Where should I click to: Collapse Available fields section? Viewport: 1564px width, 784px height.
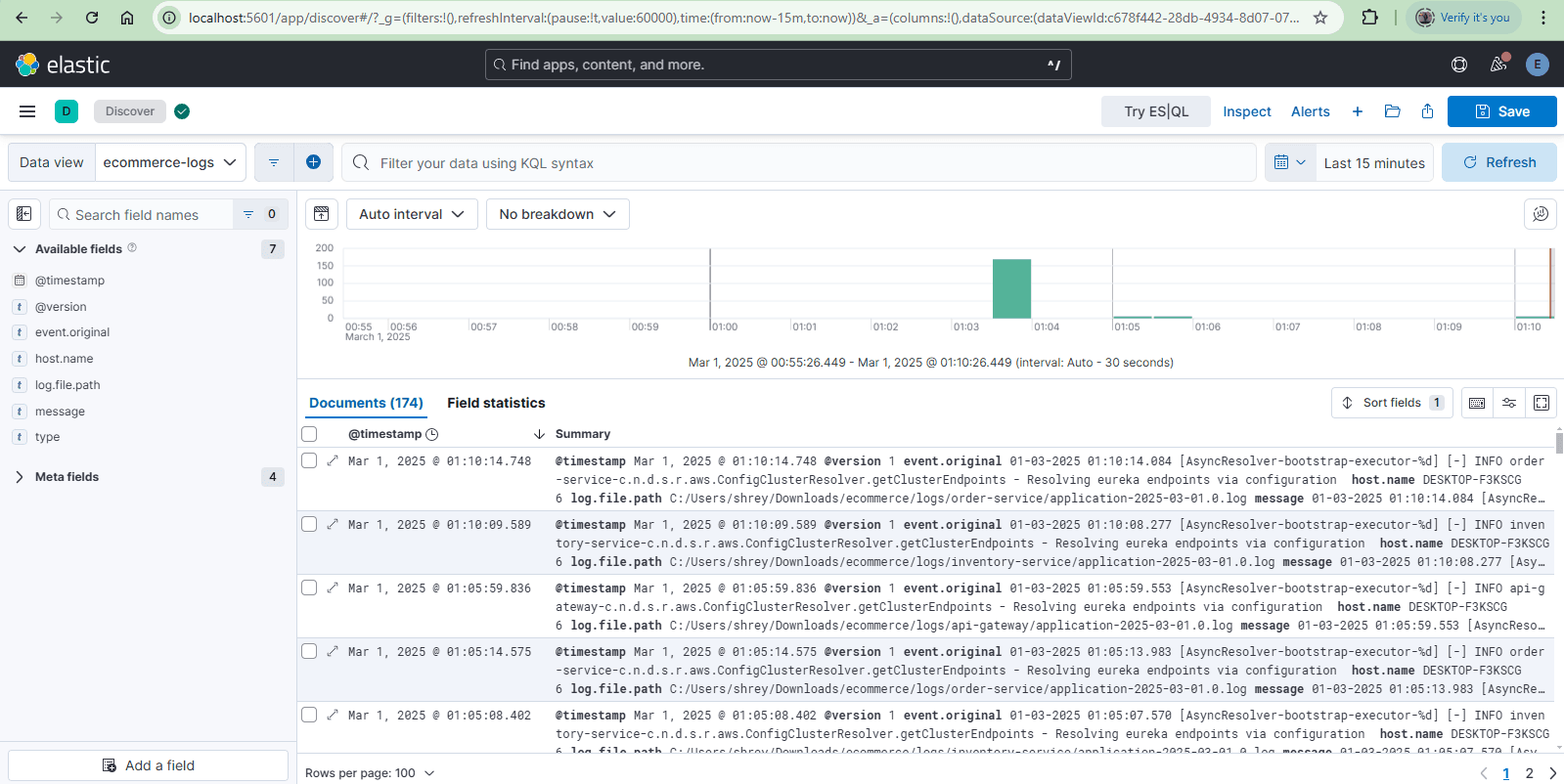point(20,249)
